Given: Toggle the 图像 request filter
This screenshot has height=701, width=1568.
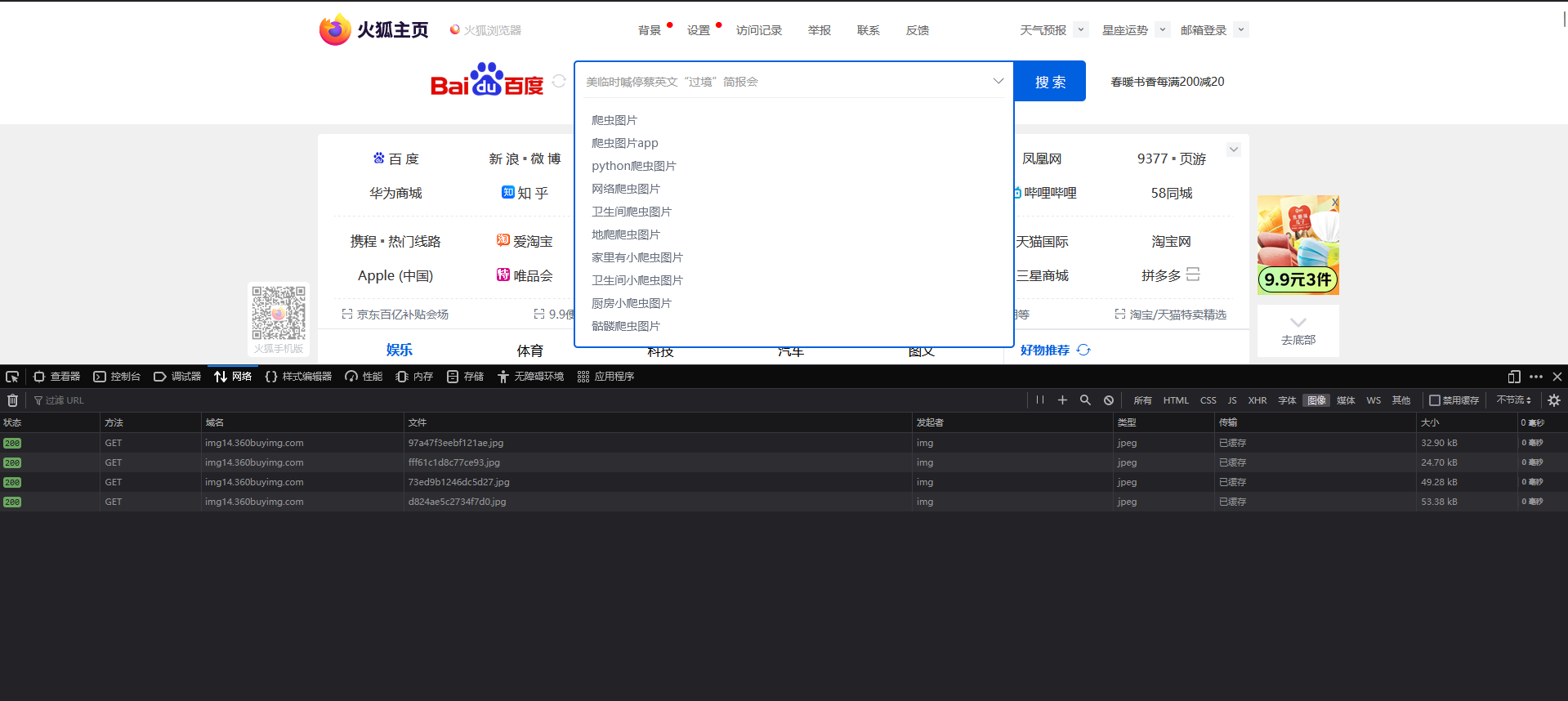Looking at the screenshot, I should (x=1316, y=400).
